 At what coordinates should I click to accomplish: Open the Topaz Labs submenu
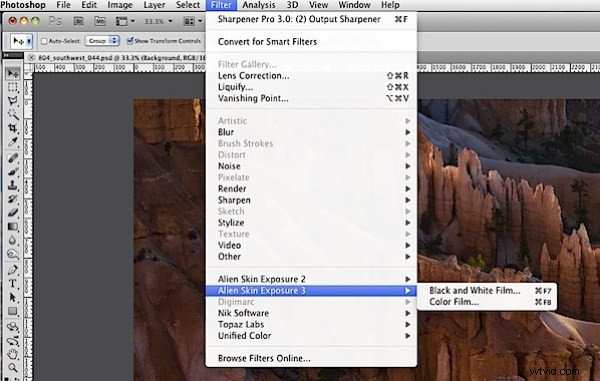pos(311,324)
